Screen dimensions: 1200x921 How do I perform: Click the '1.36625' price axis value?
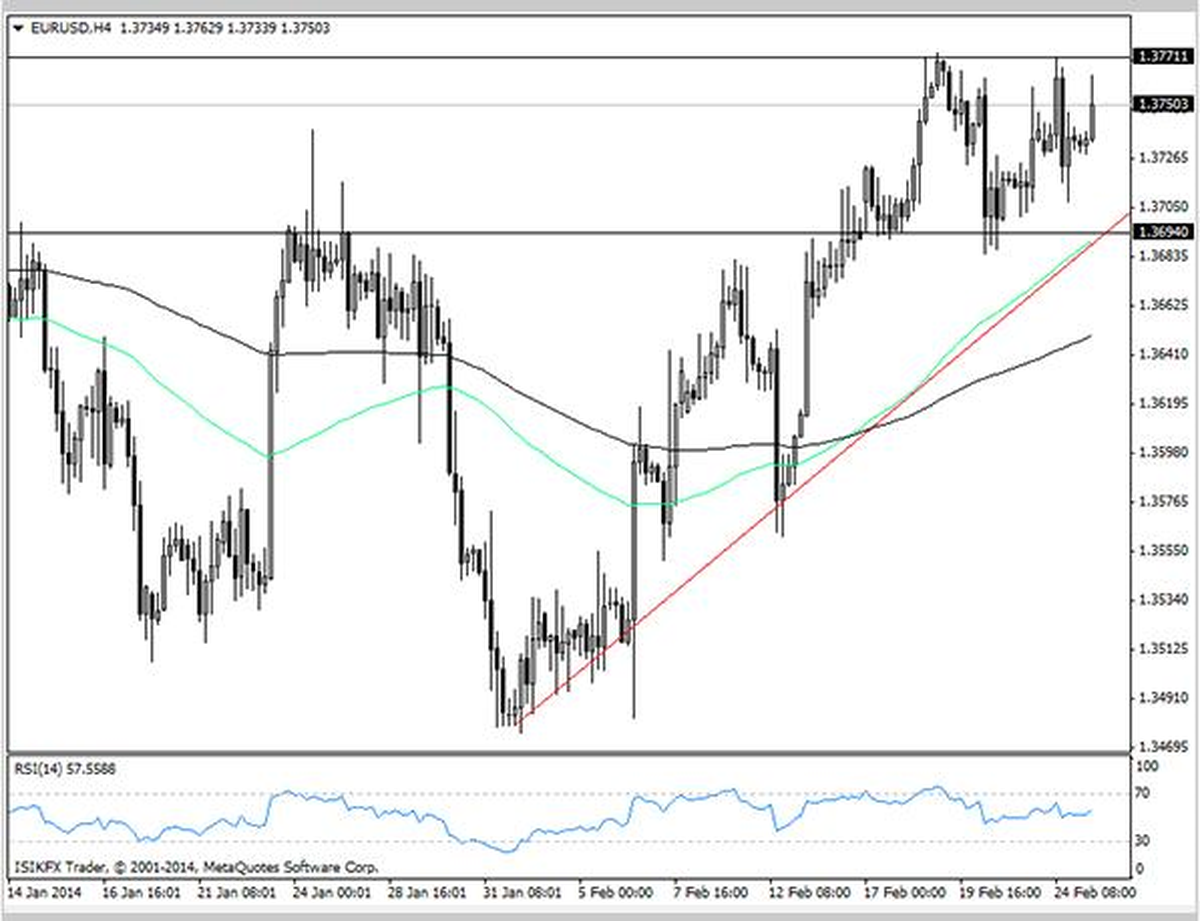[x=1164, y=304]
